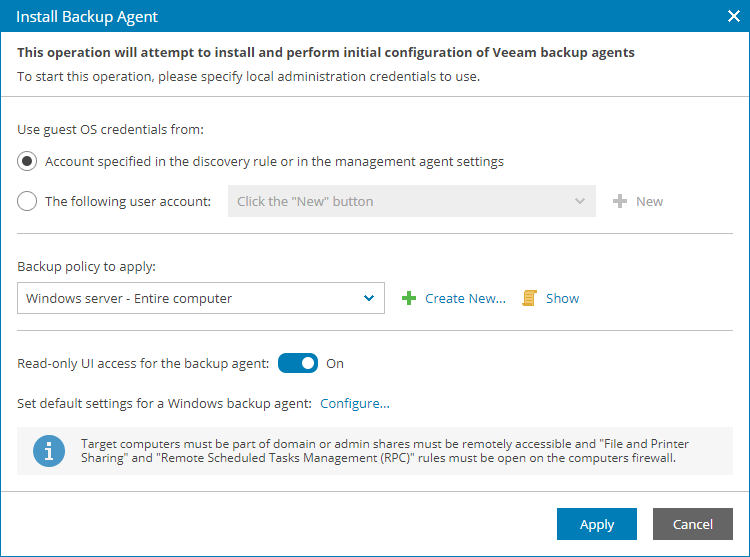Click the chevron on the user account dropdown
The width and height of the screenshot is (750, 557).
[580, 201]
